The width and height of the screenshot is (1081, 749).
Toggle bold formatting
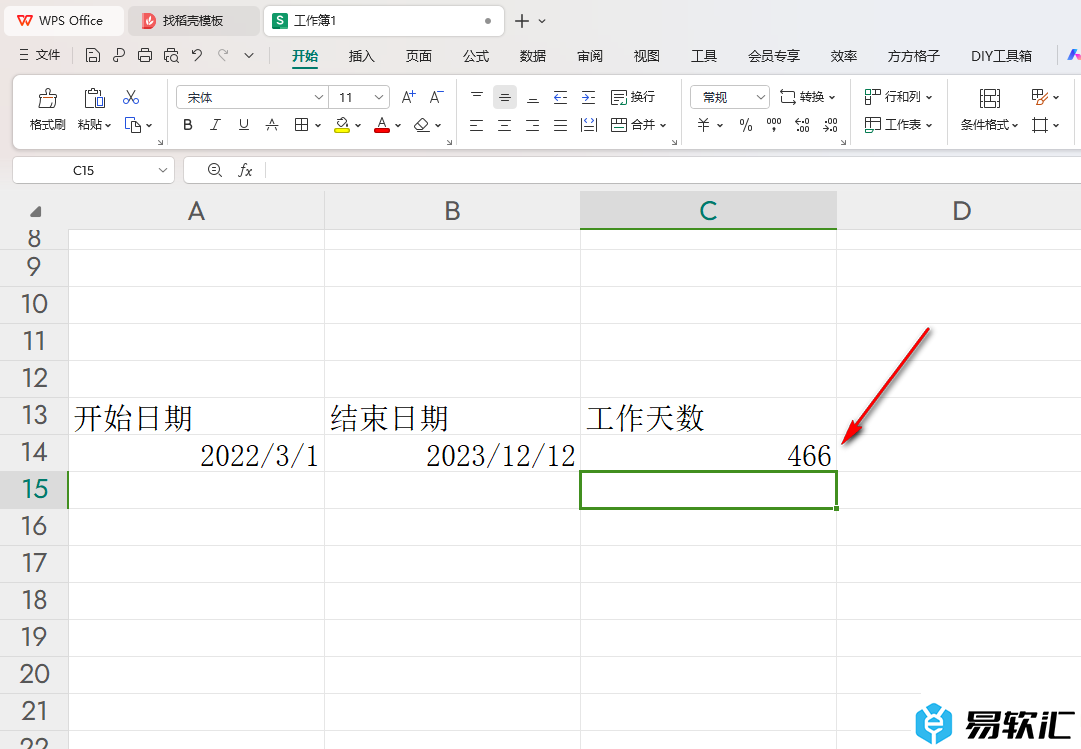[x=188, y=125]
